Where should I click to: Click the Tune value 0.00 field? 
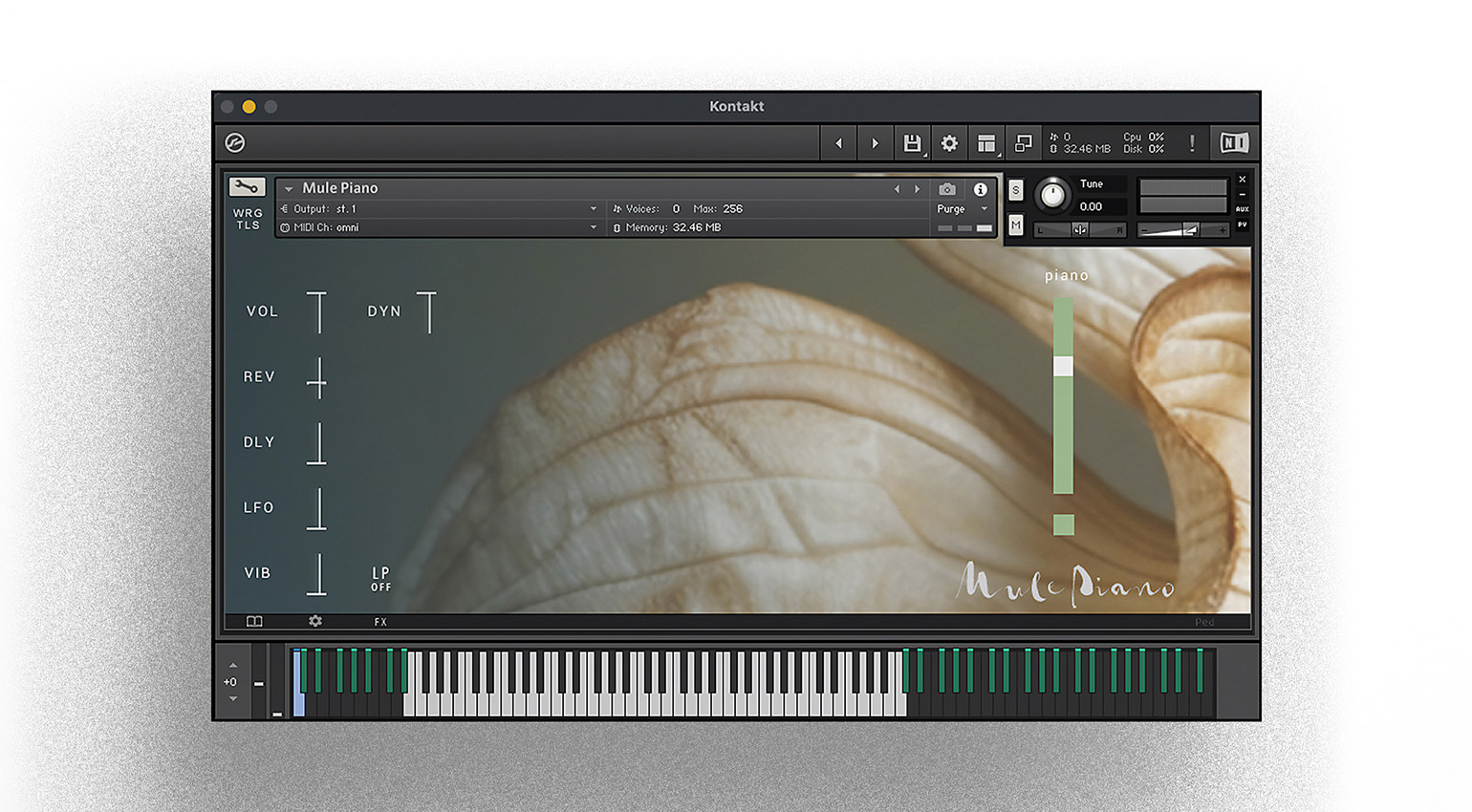point(1101,206)
